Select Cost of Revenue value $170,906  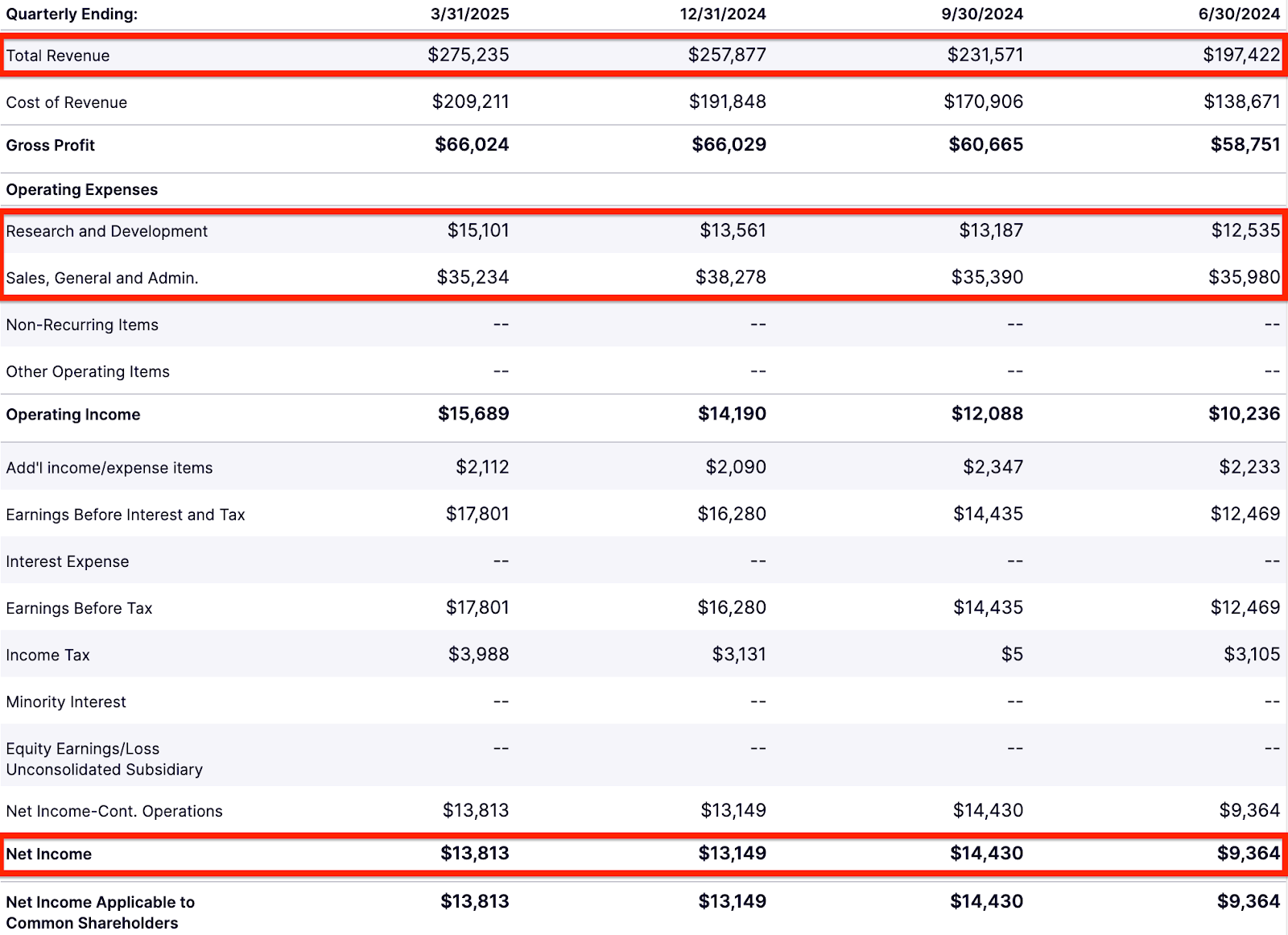pos(984,101)
